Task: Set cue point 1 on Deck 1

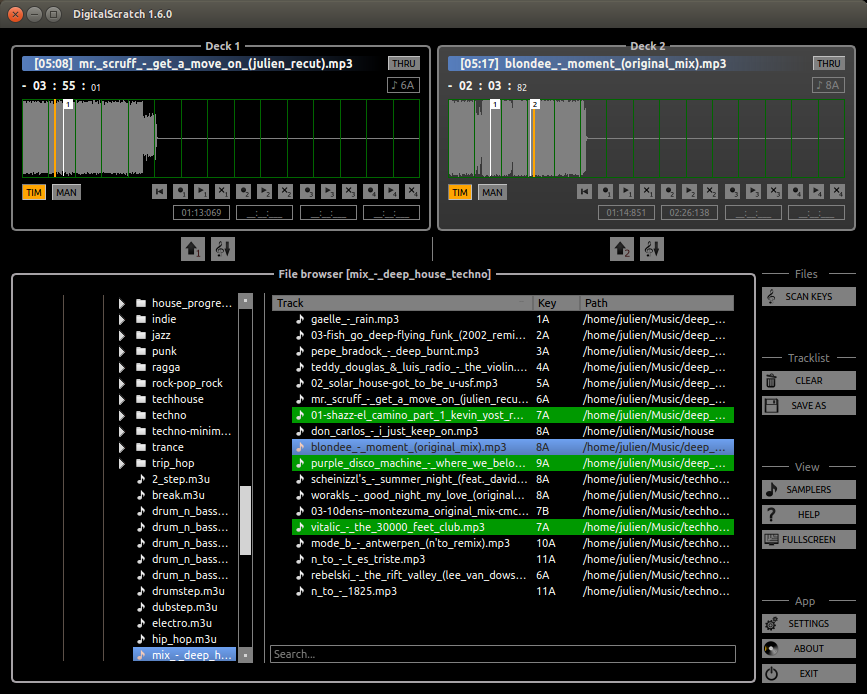Action: pos(181,192)
